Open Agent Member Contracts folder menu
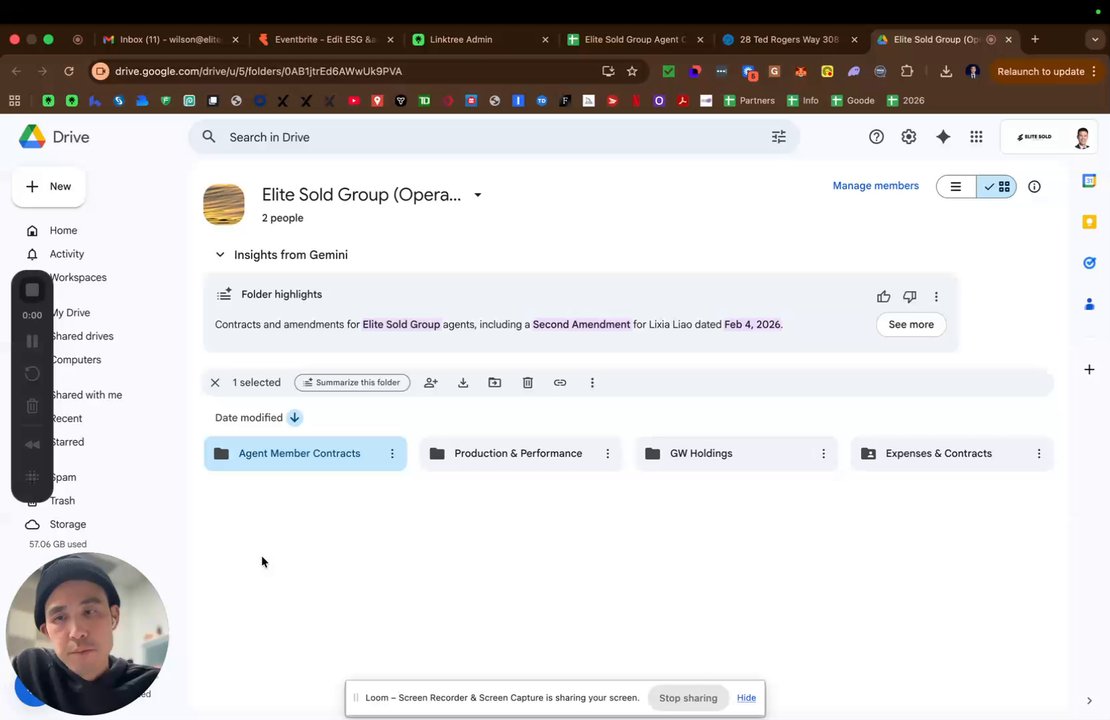The width and height of the screenshot is (1110, 720). click(392, 454)
